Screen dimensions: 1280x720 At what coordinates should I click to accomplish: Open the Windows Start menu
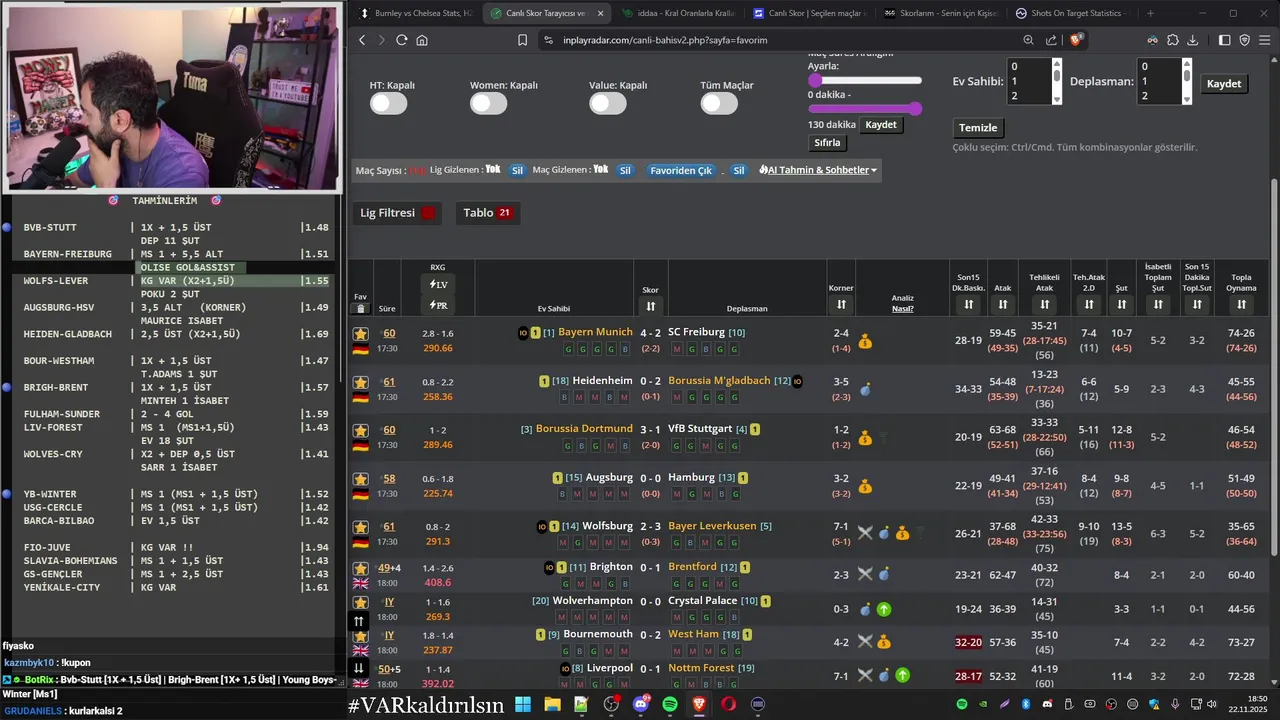(522, 704)
